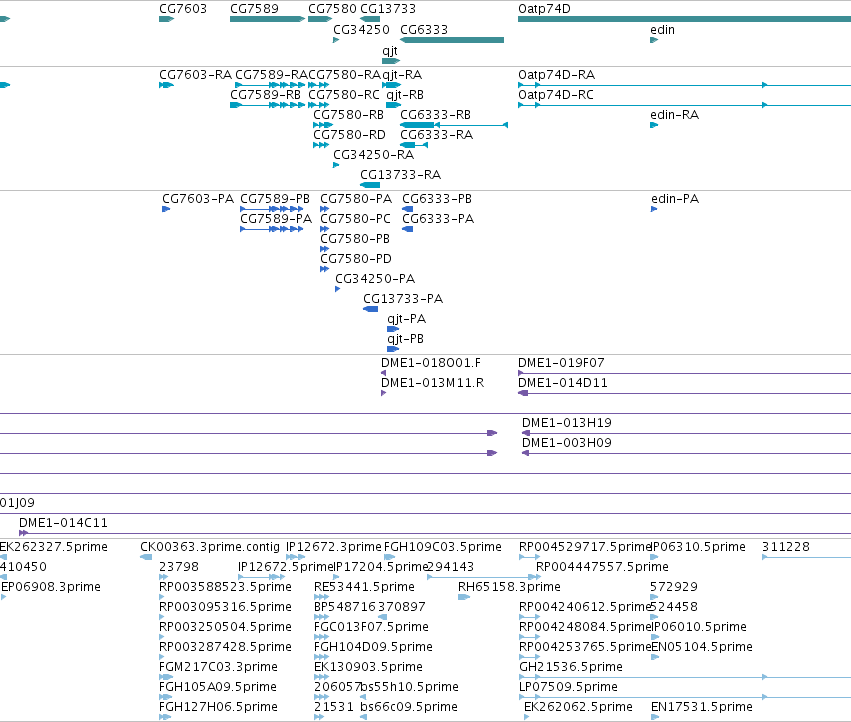Select transcript Oatp74D-RC label
This screenshot has width=851, height=722.
[556, 95]
